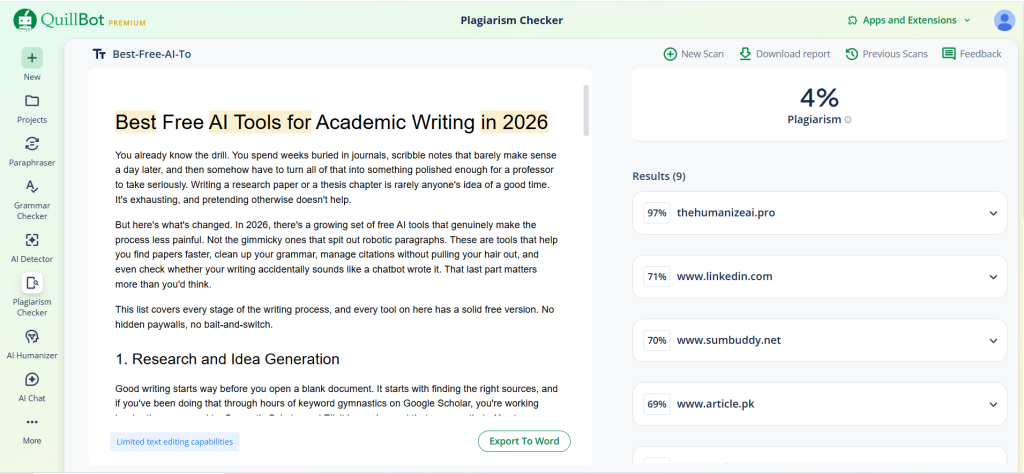Screen dimensions: 1024x474
Task: Open the Projects folder icon
Action: (32, 101)
